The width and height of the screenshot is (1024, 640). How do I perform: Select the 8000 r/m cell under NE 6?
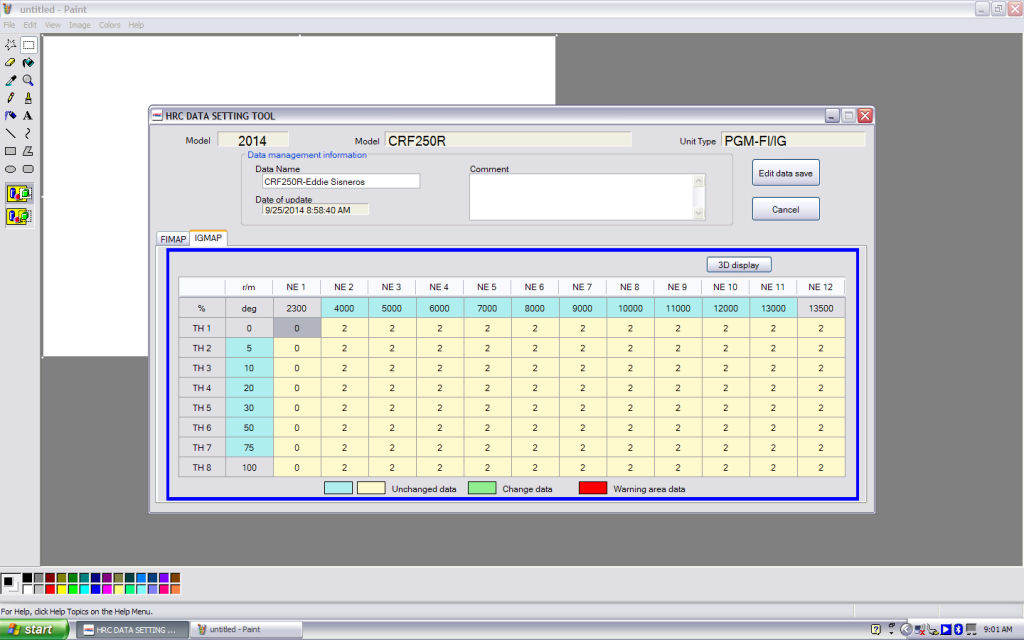[x=535, y=308]
